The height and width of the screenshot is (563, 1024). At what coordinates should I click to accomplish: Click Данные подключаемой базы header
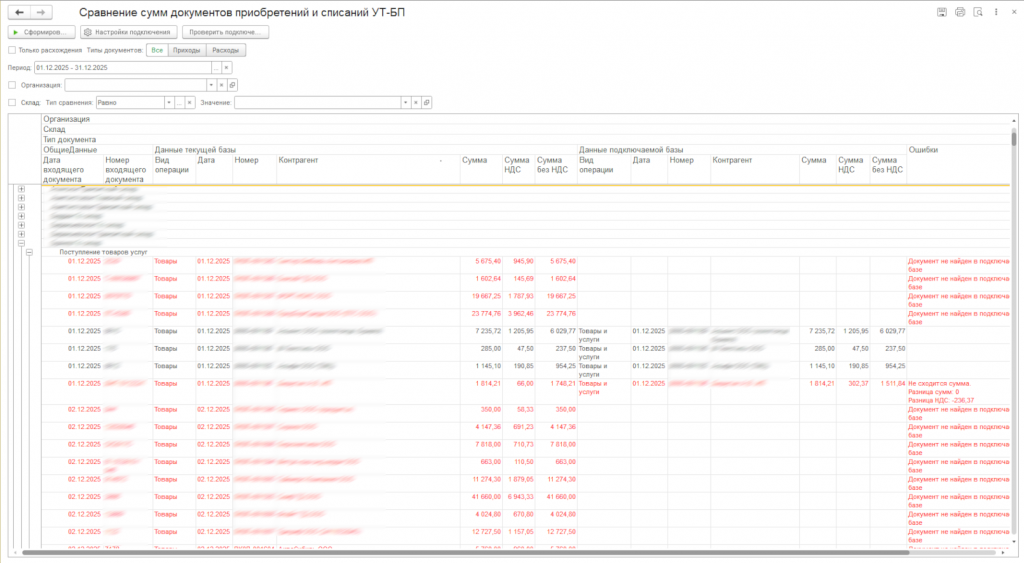click(631, 150)
